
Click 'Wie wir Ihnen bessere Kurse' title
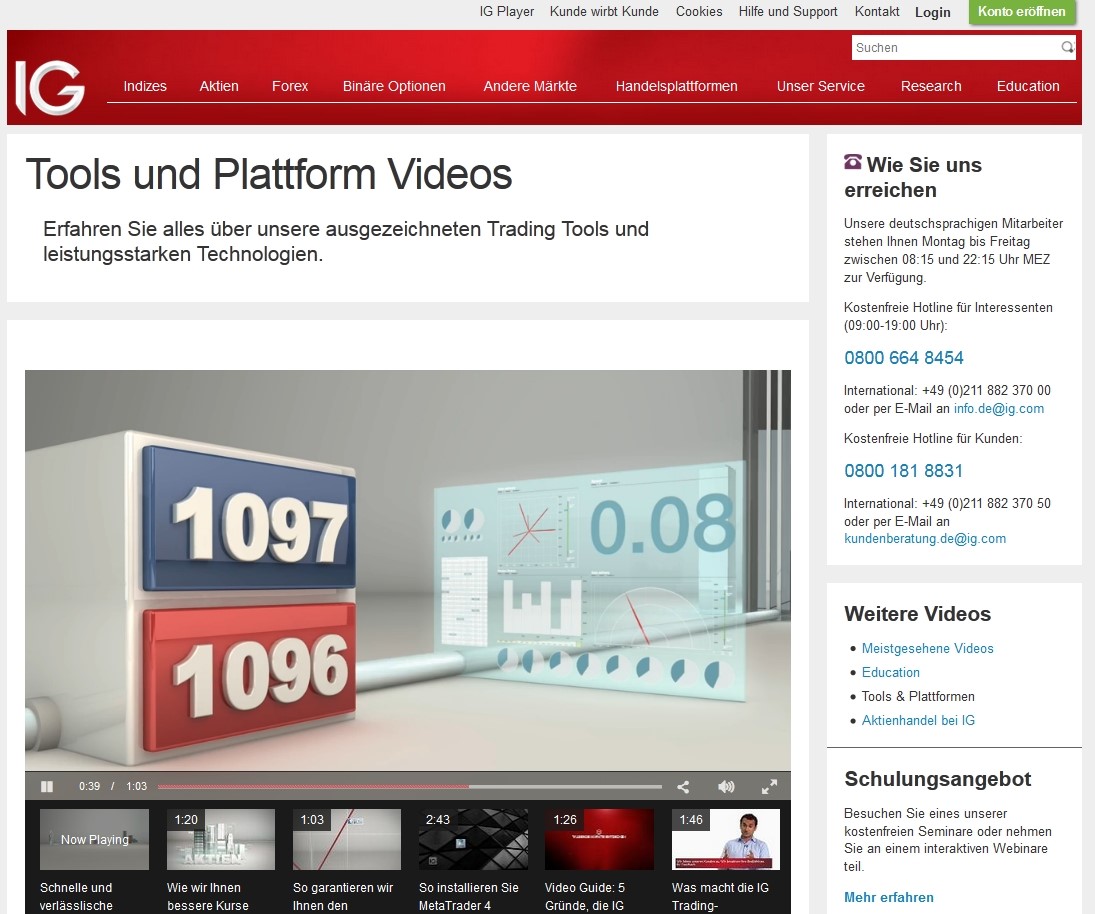(x=207, y=897)
